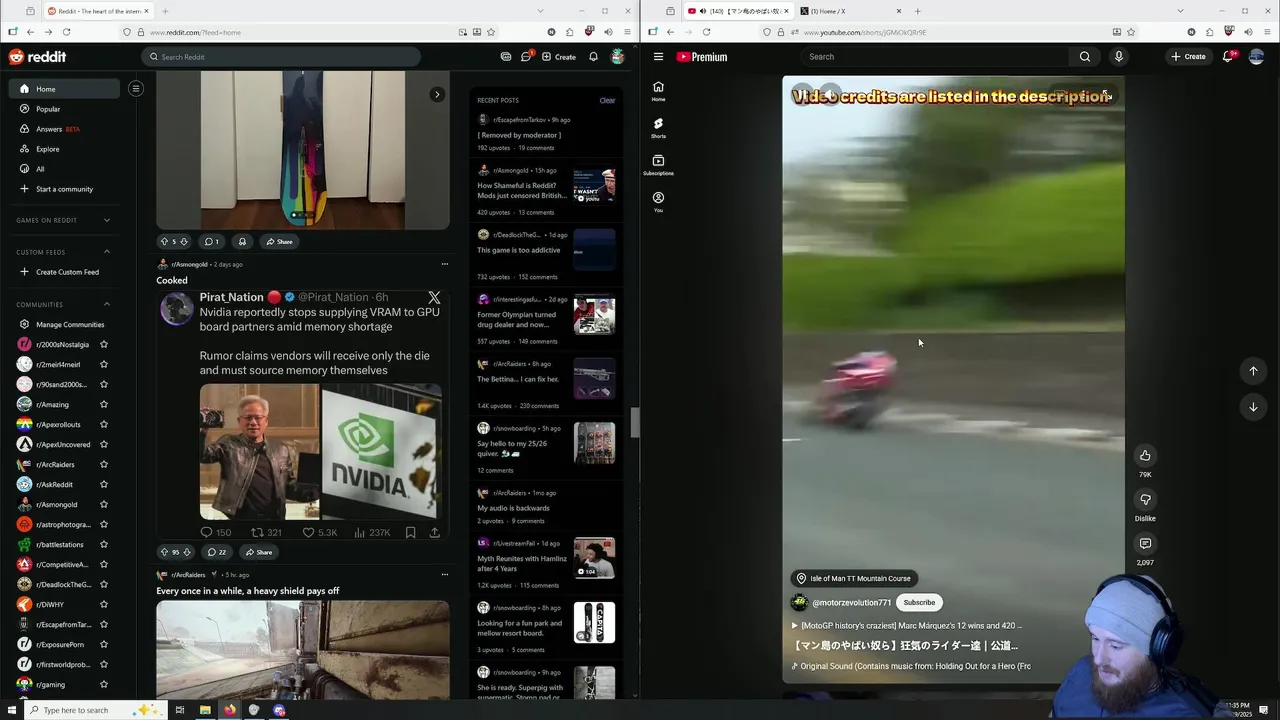Switch to the Home / X tab

click(850, 11)
